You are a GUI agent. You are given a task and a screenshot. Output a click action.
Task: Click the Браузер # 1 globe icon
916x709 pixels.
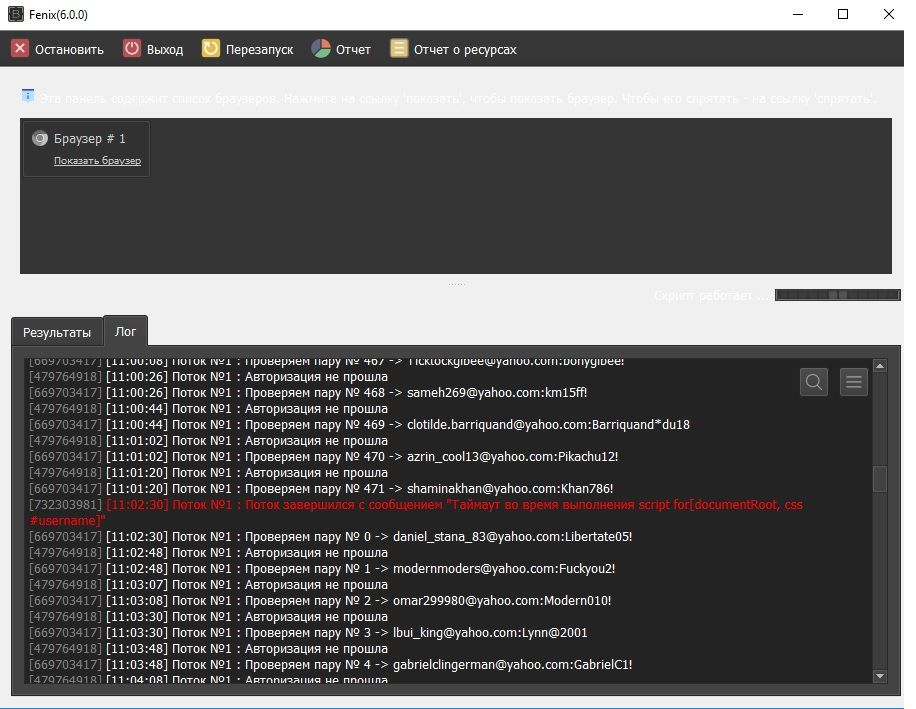click(x=40, y=139)
